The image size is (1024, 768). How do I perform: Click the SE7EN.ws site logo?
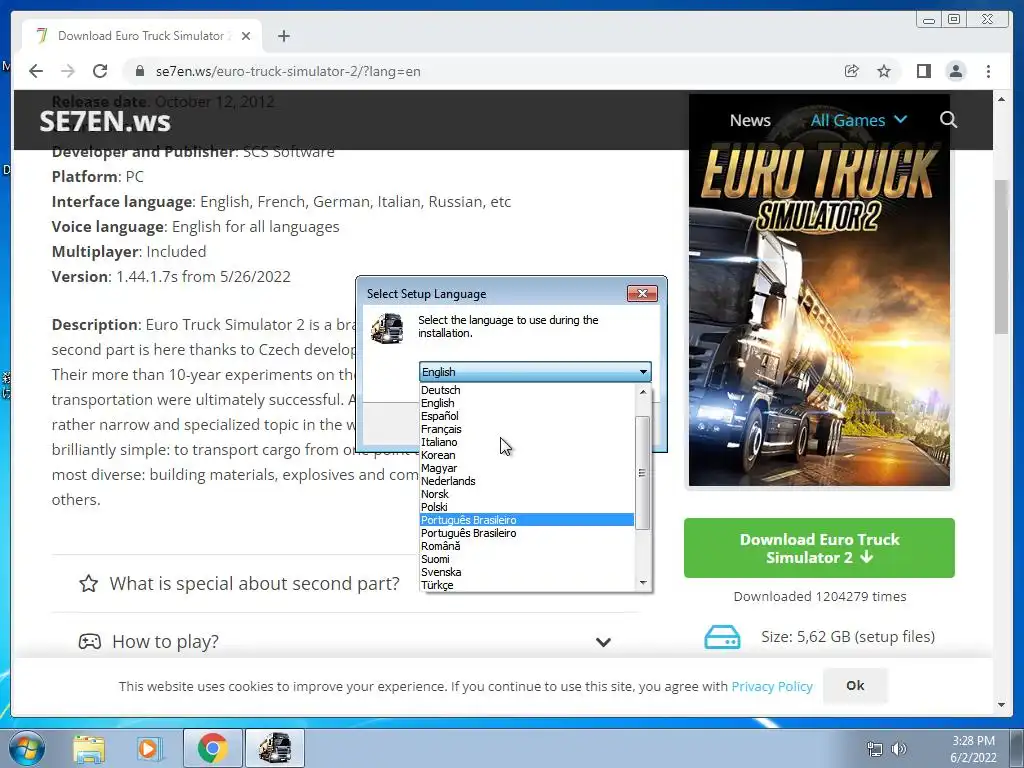click(104, 121)
